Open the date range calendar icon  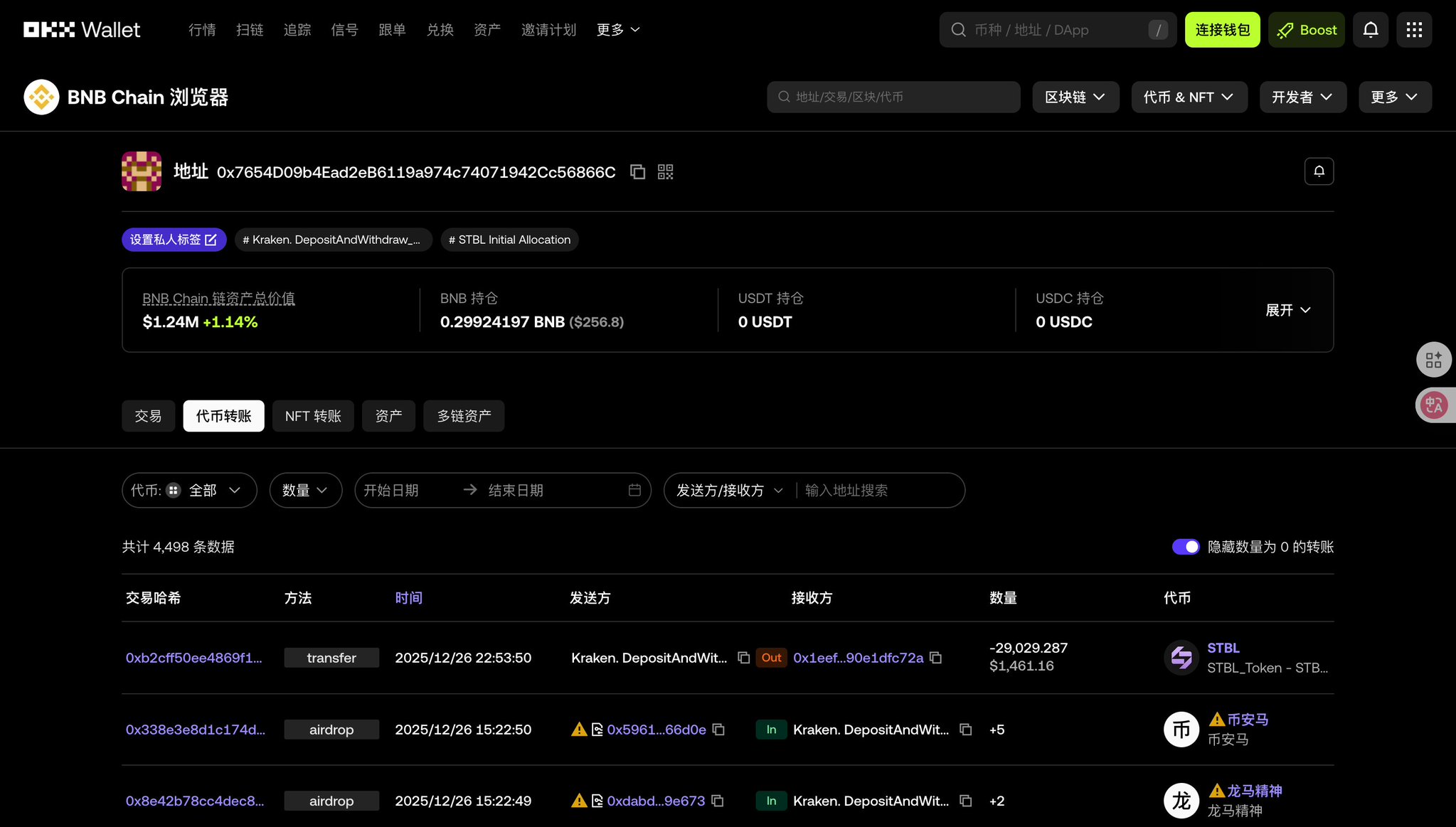[634, 491]
